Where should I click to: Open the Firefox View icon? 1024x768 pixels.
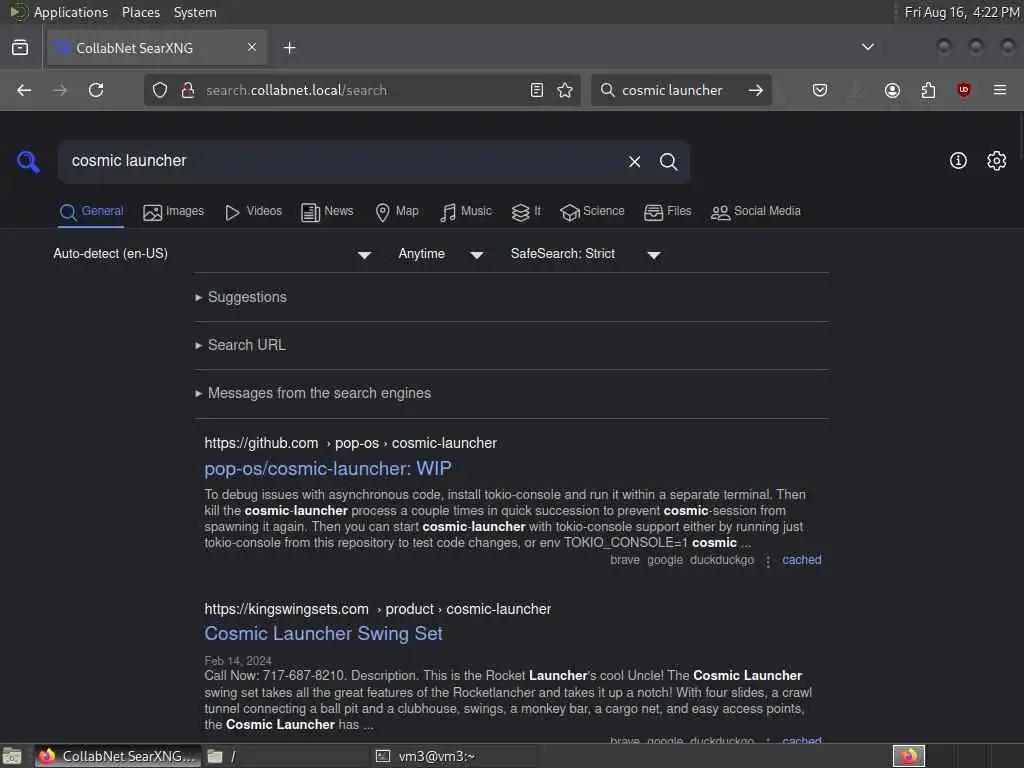pos(20,48)
